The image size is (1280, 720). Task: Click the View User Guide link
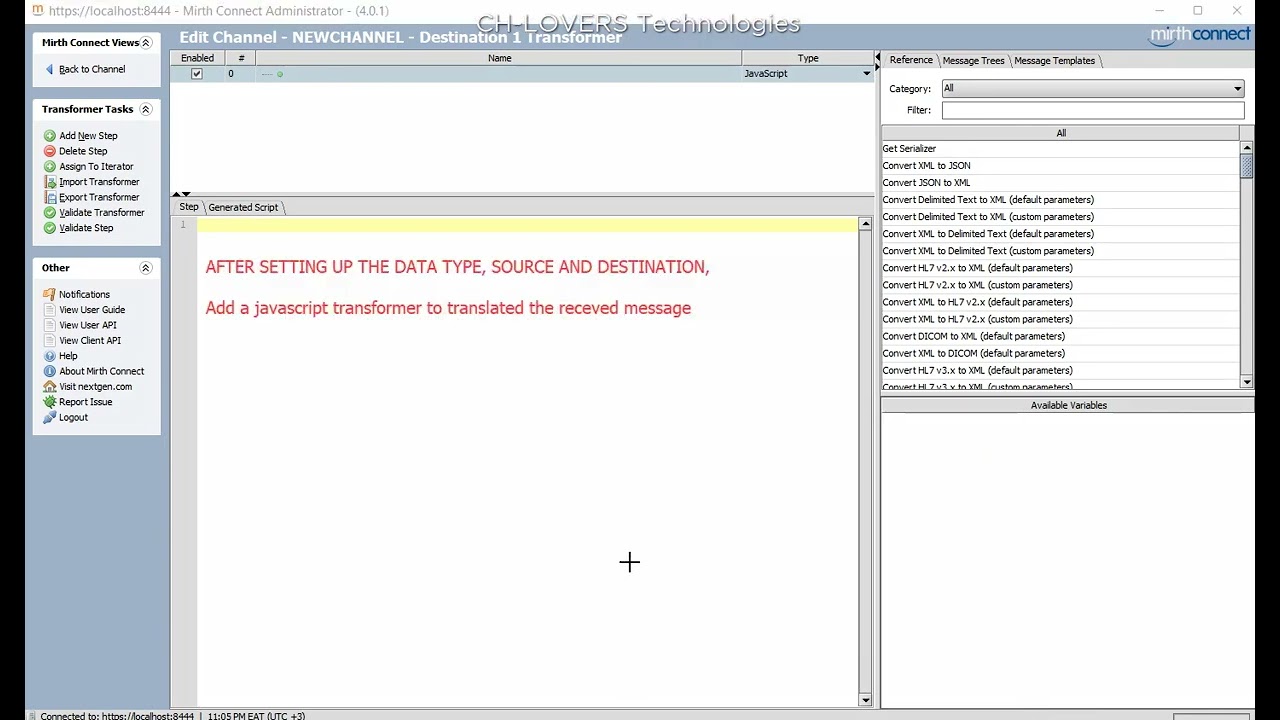pyautogui.click(x=92, y=310)
